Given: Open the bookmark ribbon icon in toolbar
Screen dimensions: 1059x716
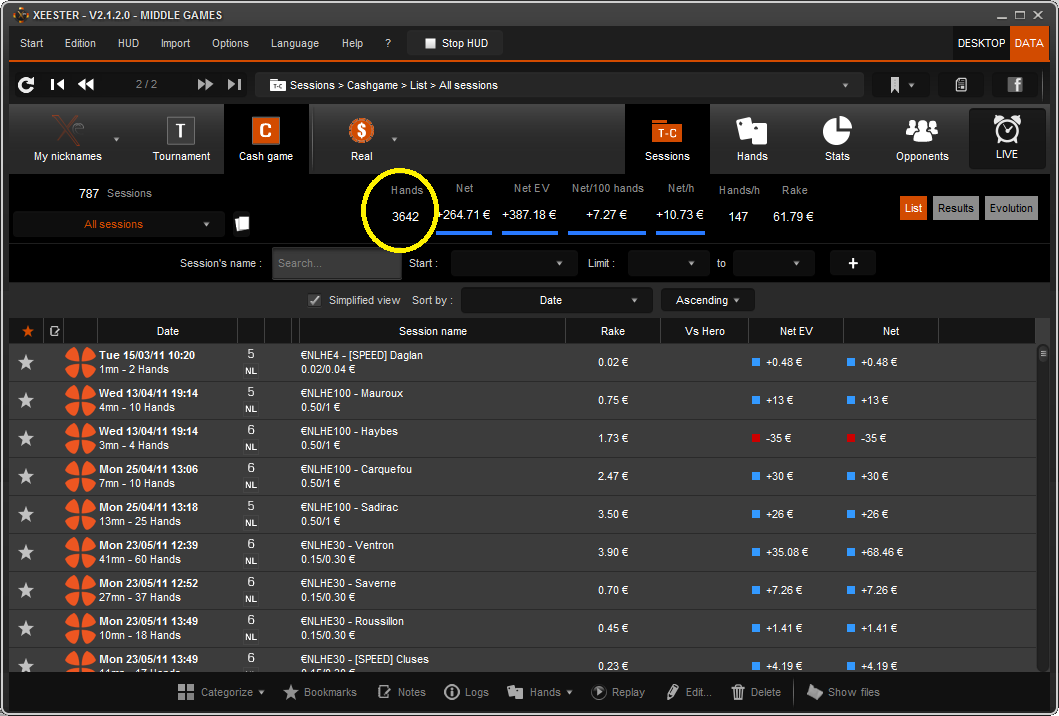Looking at the screenshot, I should (x=894, y=85).
